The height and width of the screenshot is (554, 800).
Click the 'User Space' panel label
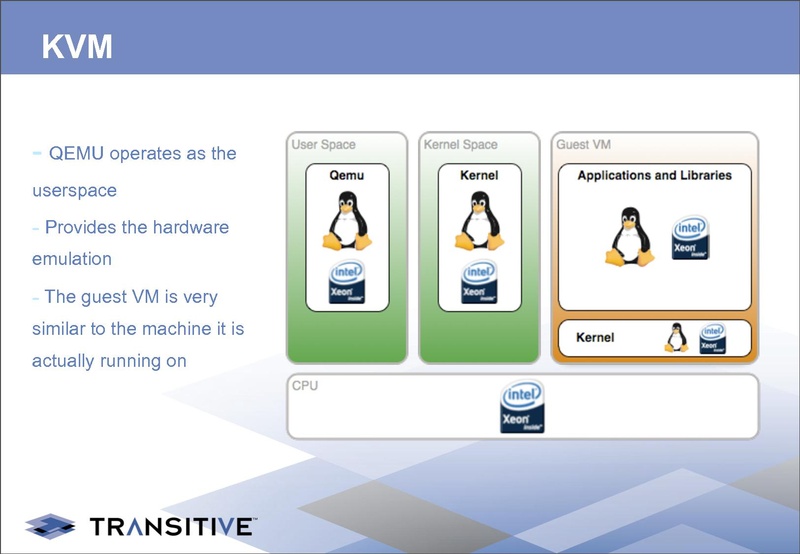pyautogui.click(x=323, y=145)
